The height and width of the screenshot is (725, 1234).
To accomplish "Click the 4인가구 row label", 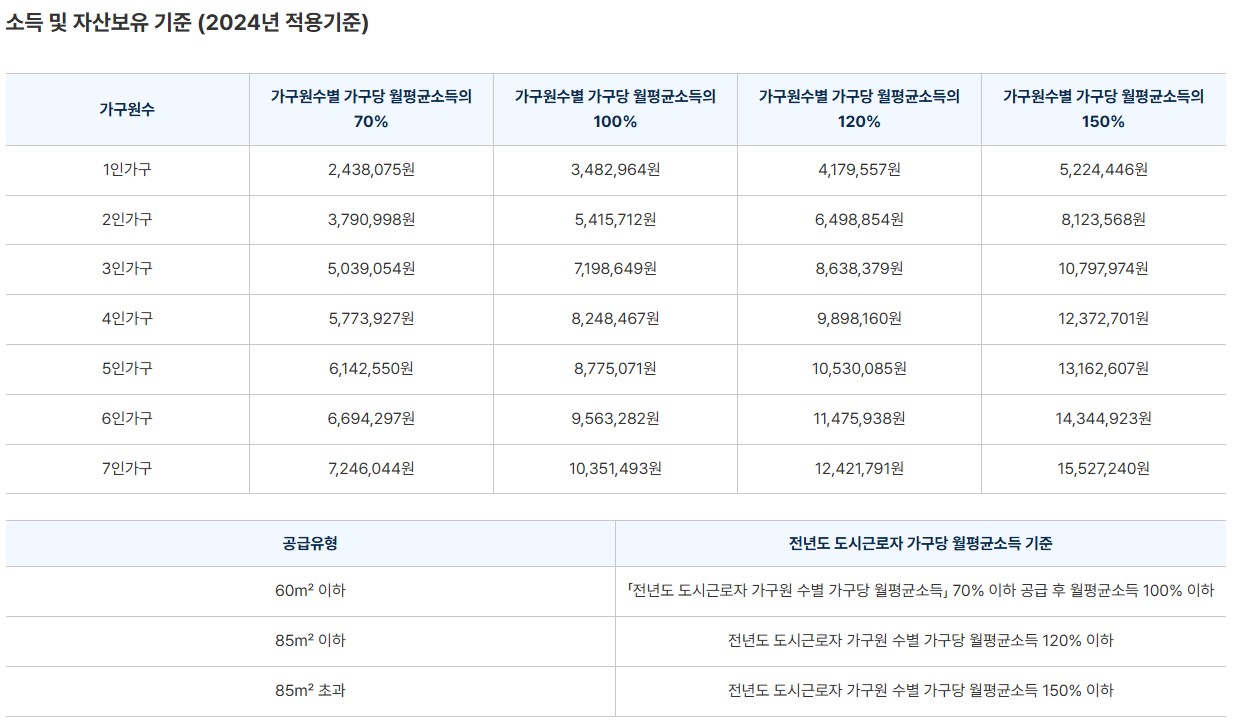I will click(x=127, y=319).
